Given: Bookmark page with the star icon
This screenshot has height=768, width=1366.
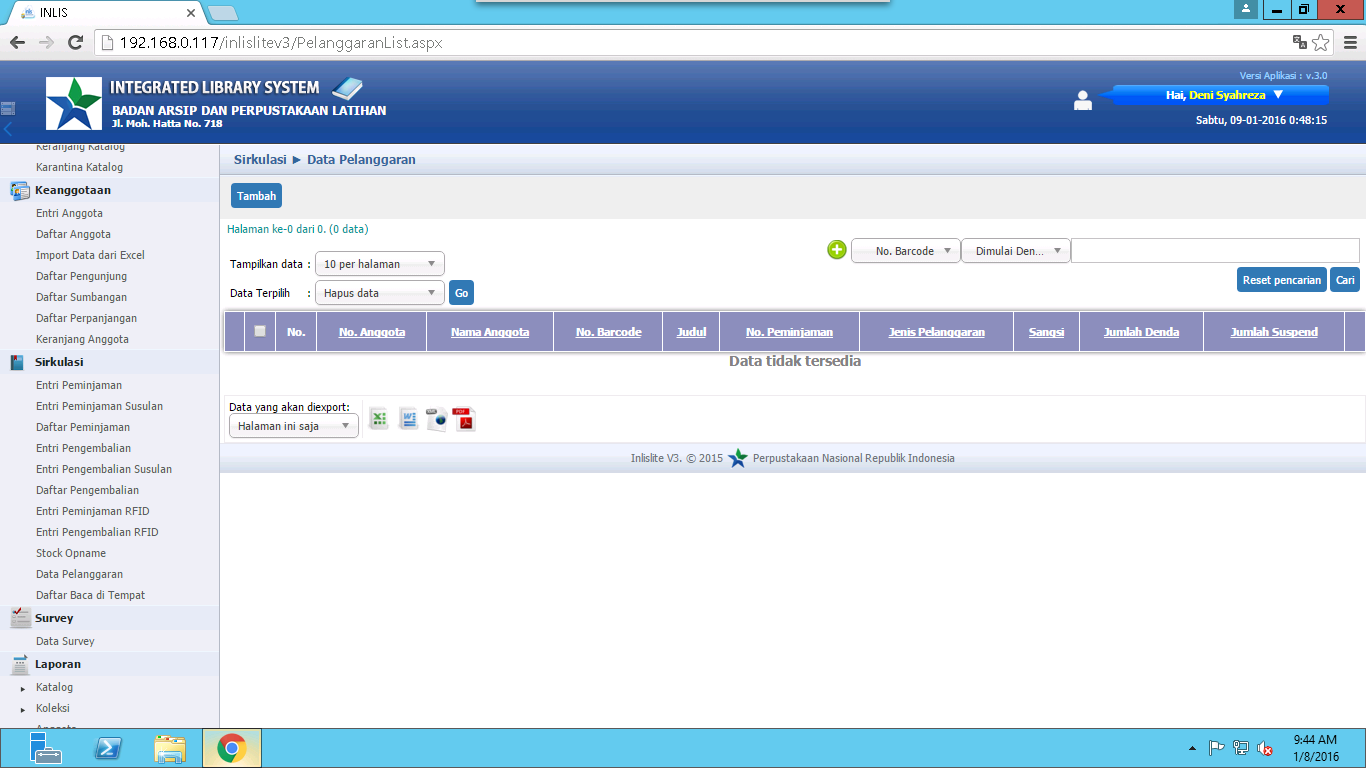Looking at the screenshot, I should point(1321,43).
